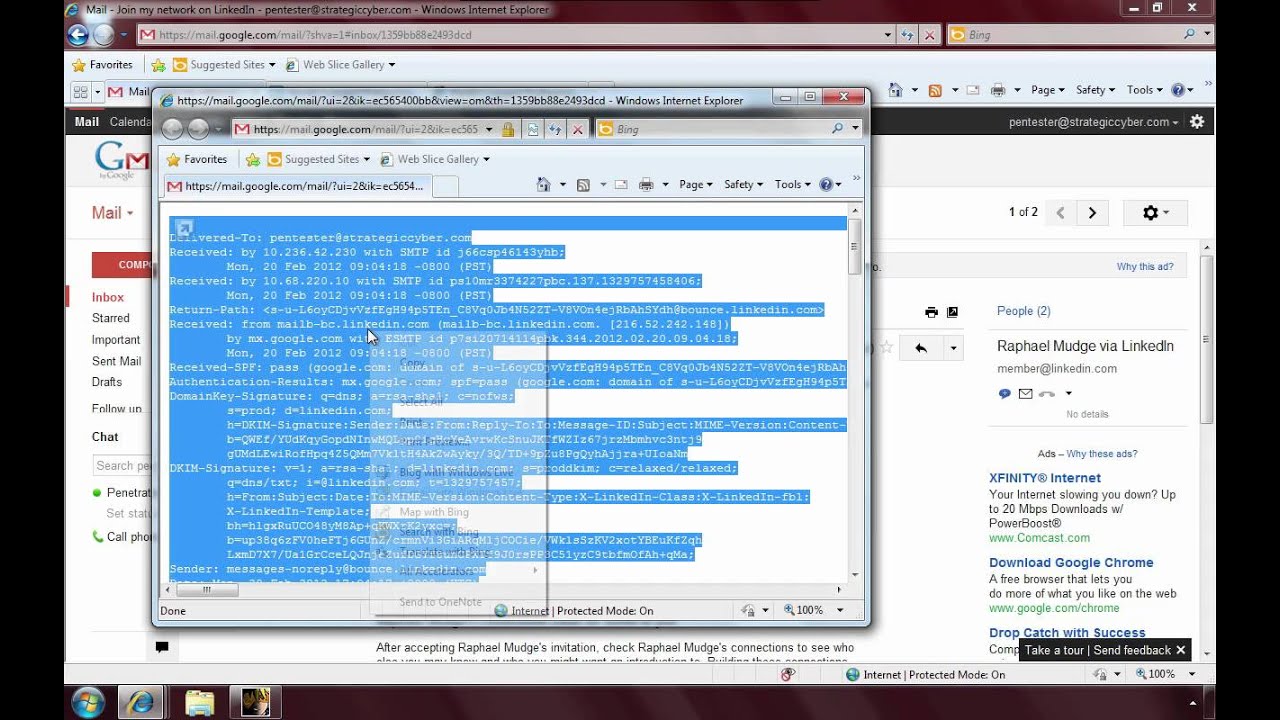Image resolution: width=1280 pixels, height=720 pixels.
Task: Click the printer icon in popup command bar
Action: [646, 184]
